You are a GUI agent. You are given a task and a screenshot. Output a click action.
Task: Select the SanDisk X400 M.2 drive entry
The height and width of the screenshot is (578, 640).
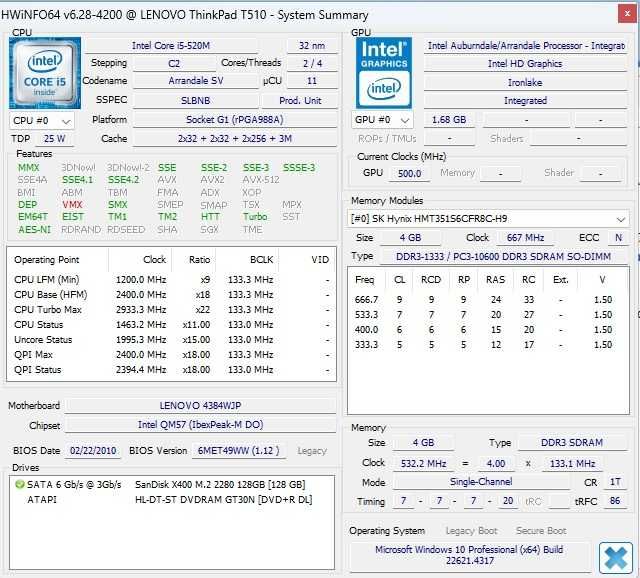click(x=171, y=485)
